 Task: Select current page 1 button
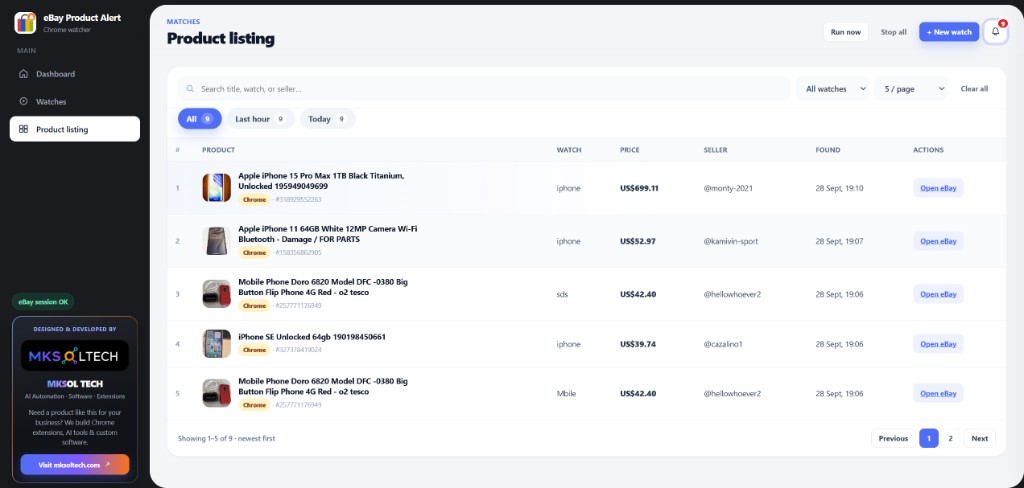[929, 438]
